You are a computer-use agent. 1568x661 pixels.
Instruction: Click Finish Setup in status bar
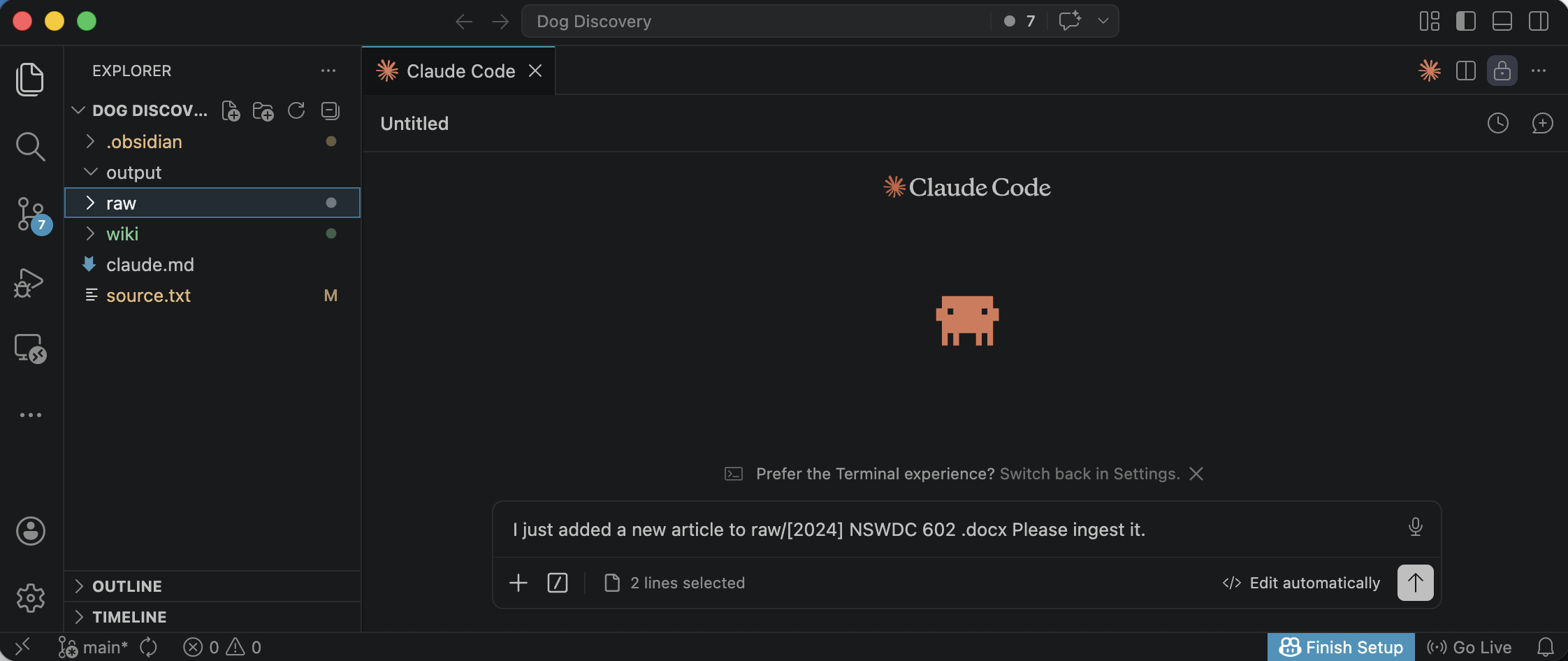pyautogui.click(x=1341, y=648)
